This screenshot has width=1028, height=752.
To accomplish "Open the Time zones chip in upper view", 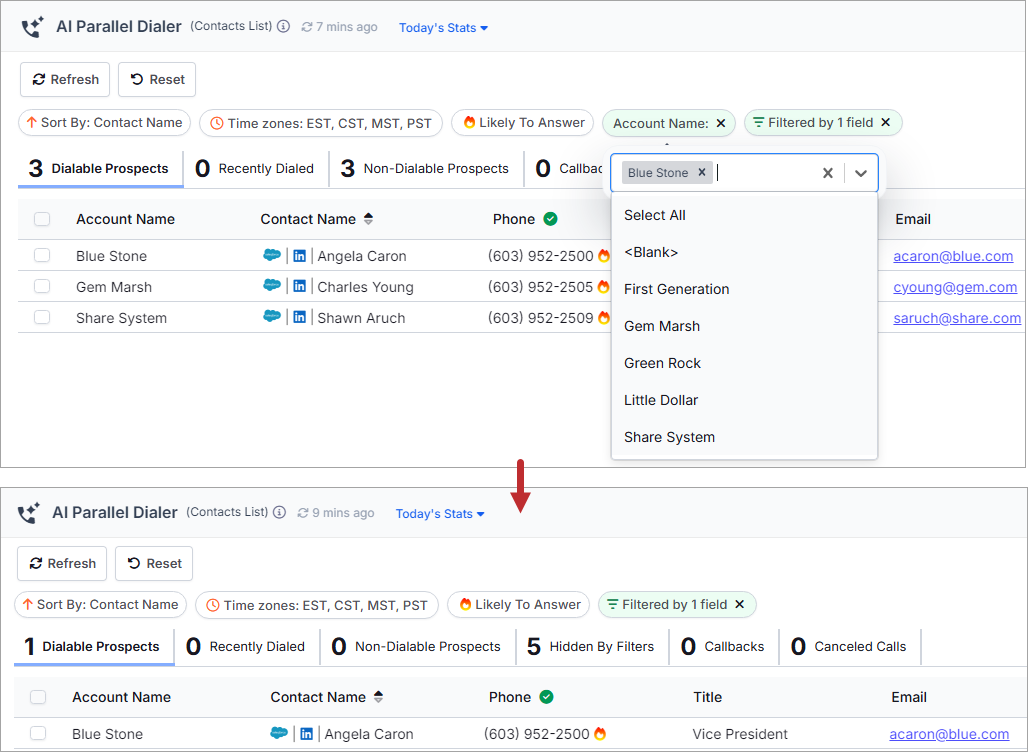I will (321, 123).
